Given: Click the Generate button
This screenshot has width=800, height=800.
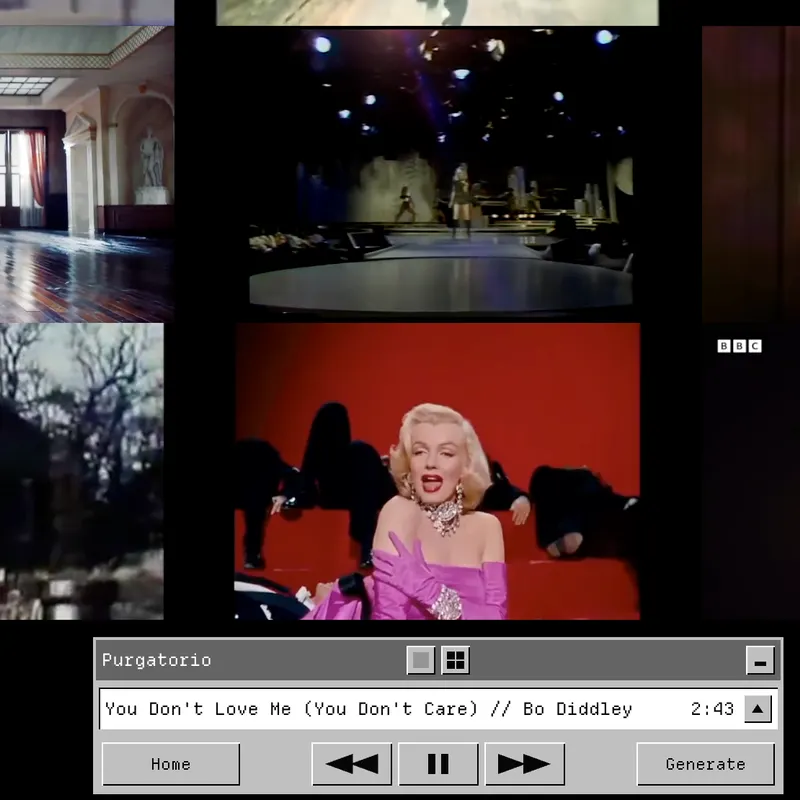Looking at the screenshot, I should tap(706, 764).
